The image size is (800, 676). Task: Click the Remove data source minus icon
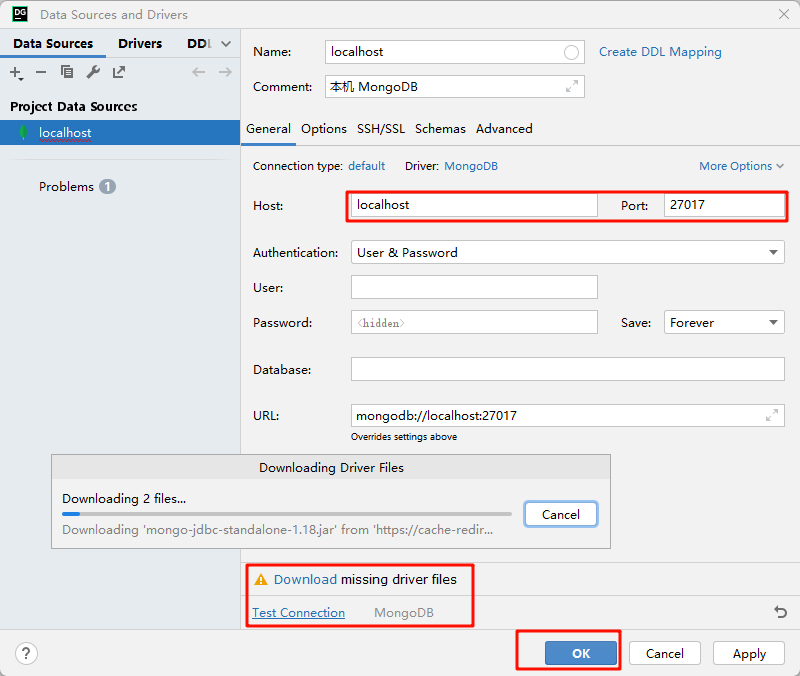click(41, 72)
